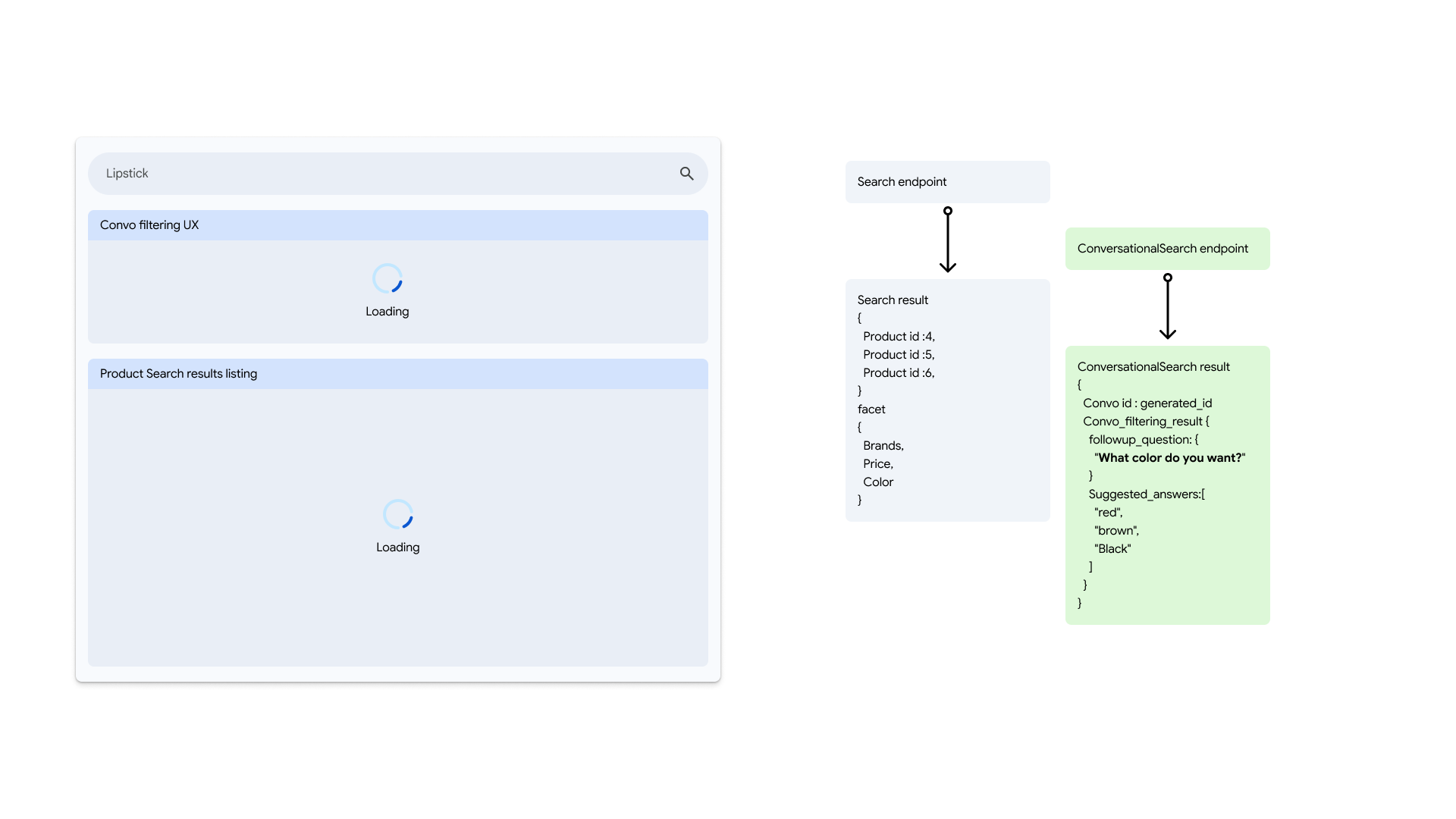
Task: Click the product results loading spinner
Action: pos(398,514)
